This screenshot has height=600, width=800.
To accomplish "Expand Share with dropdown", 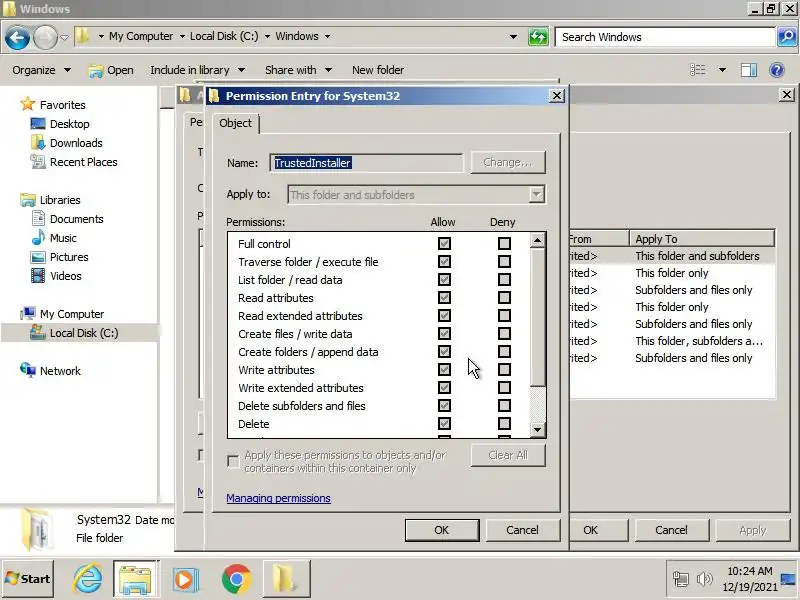I will tap(328, 70).
